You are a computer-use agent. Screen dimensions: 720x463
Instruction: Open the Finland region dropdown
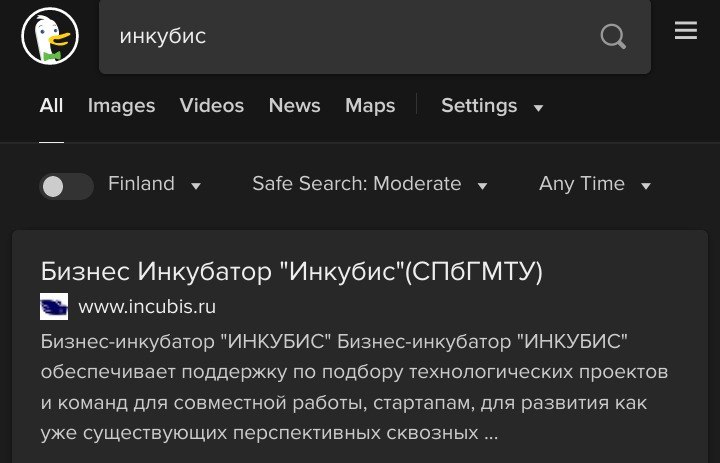[155, 184]
